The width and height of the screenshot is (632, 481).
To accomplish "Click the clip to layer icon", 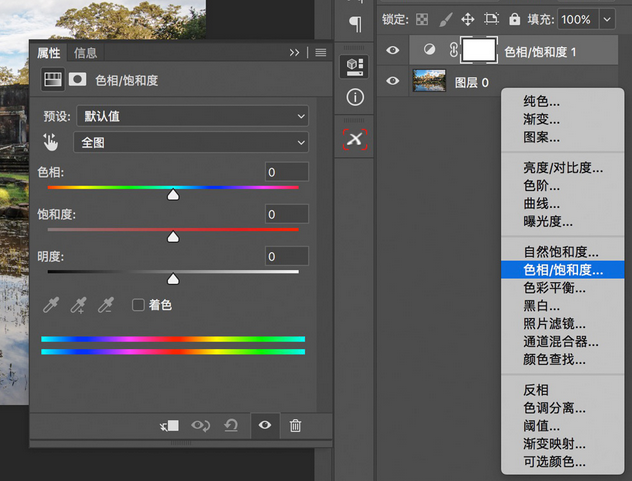I will (169, 425).
